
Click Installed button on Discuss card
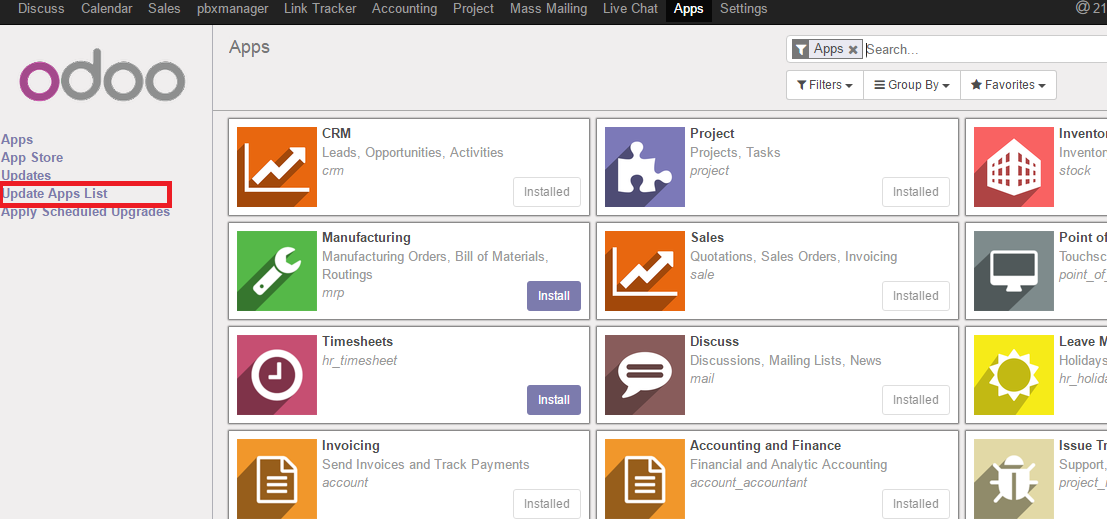[916, 400]
